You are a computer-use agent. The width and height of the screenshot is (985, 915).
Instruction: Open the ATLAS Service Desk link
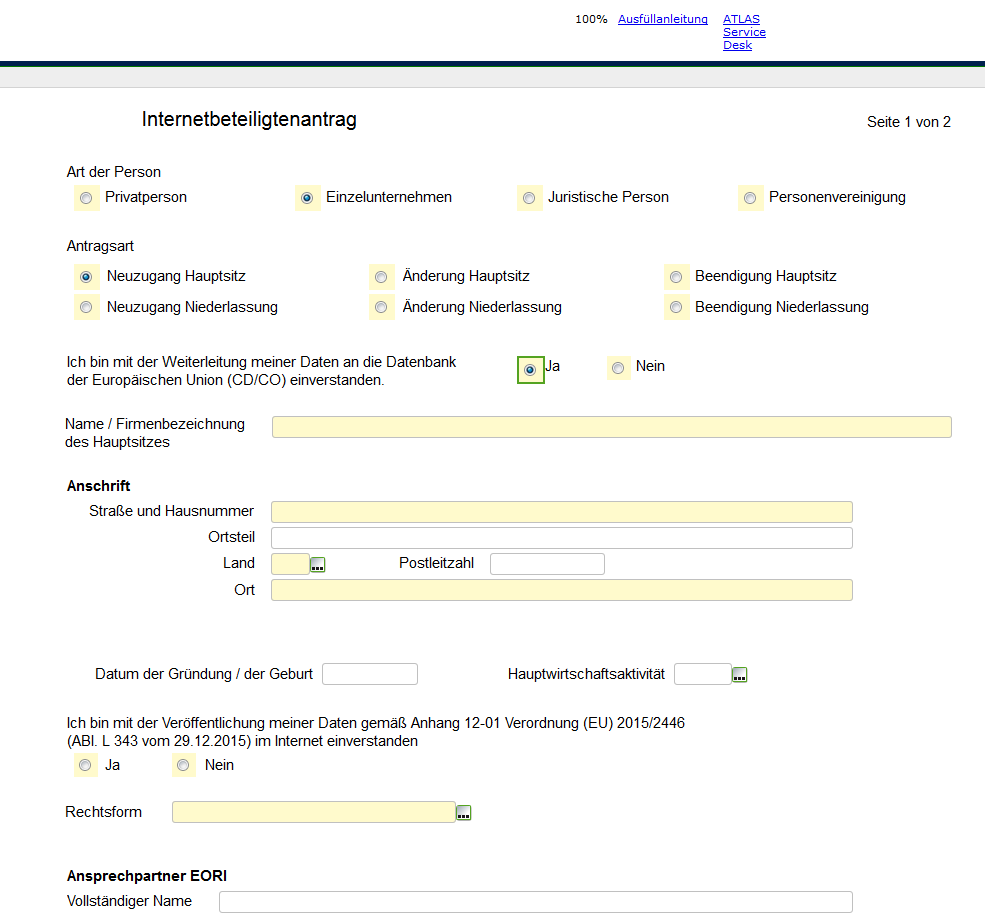pyautogui.click(x=744, y=32)
